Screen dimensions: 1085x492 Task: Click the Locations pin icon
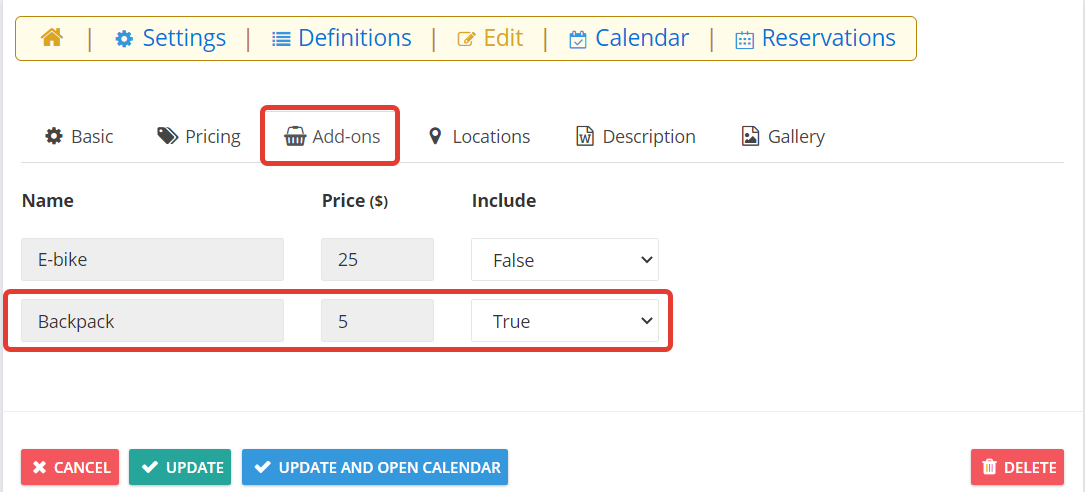(435, 136)
